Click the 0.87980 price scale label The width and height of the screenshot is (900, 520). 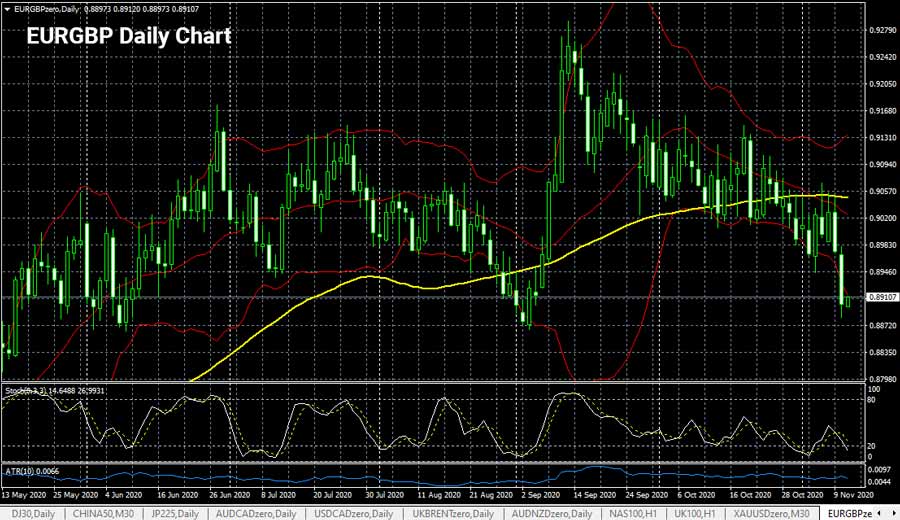tap(883, 379)
